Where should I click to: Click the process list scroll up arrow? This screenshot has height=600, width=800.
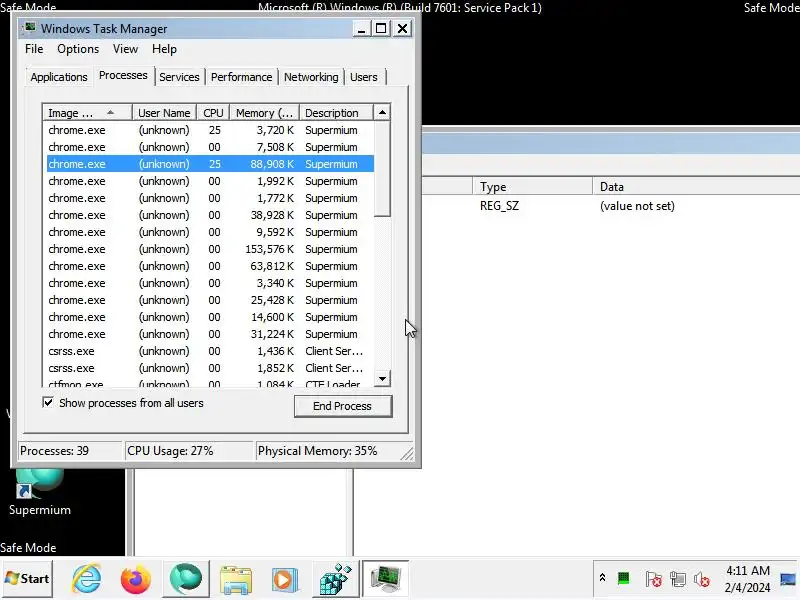(382, 112)
